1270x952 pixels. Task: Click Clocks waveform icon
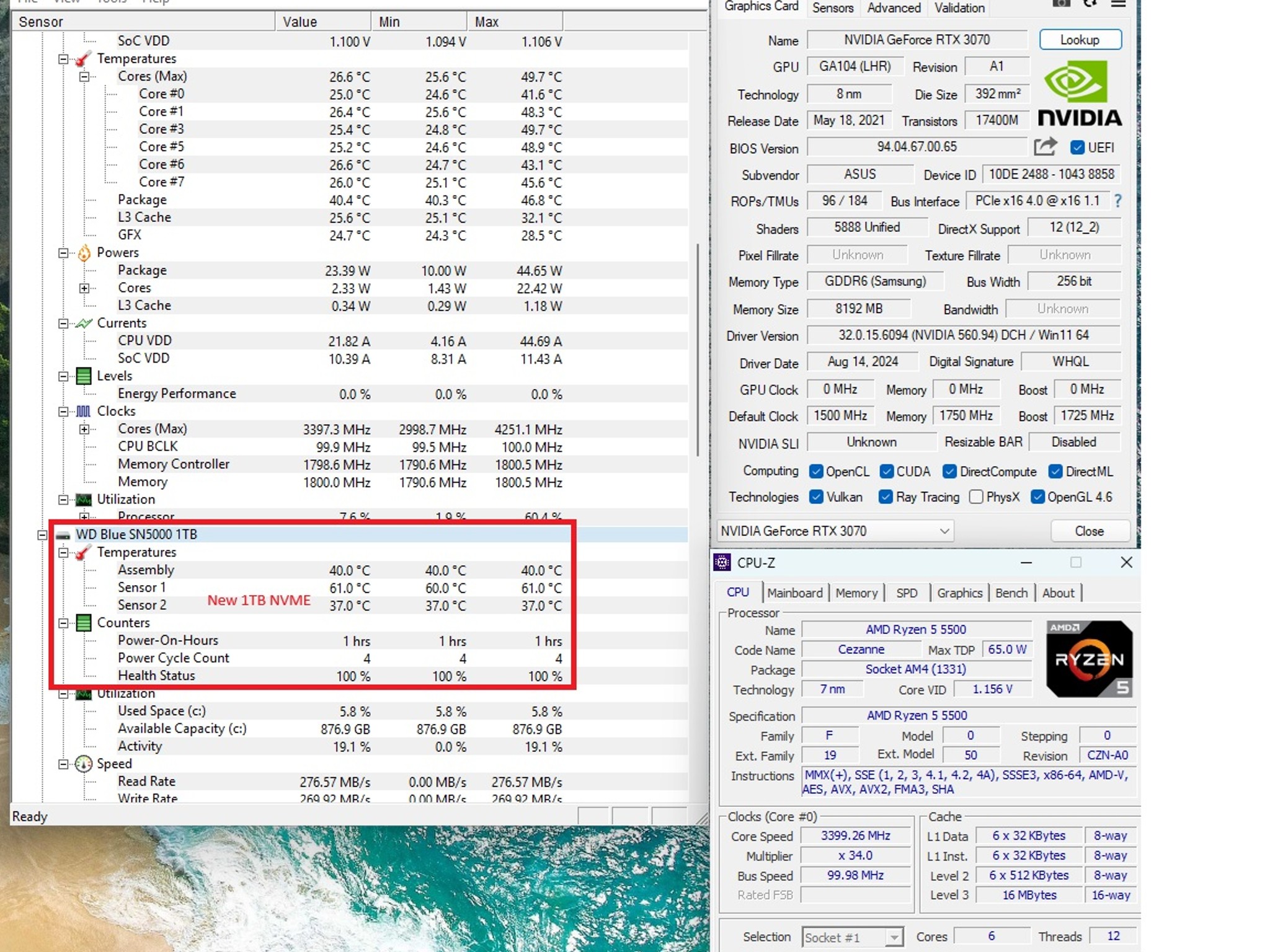pyautogui.click(x=84, y=412)
